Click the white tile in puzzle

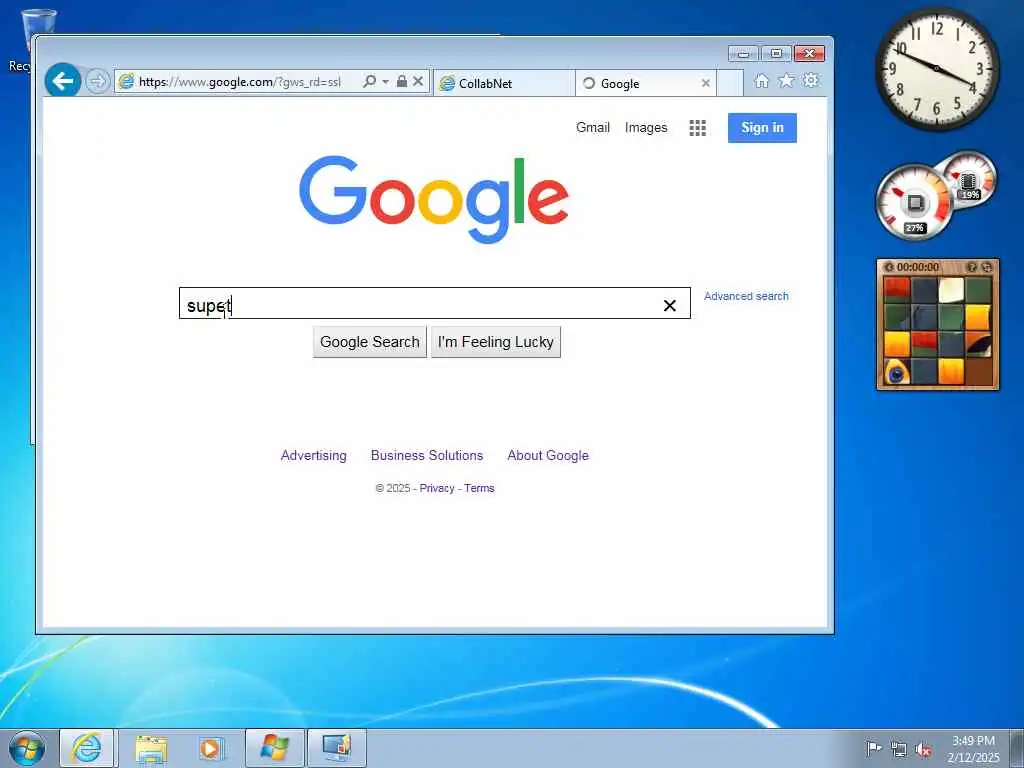pos(951,290)
